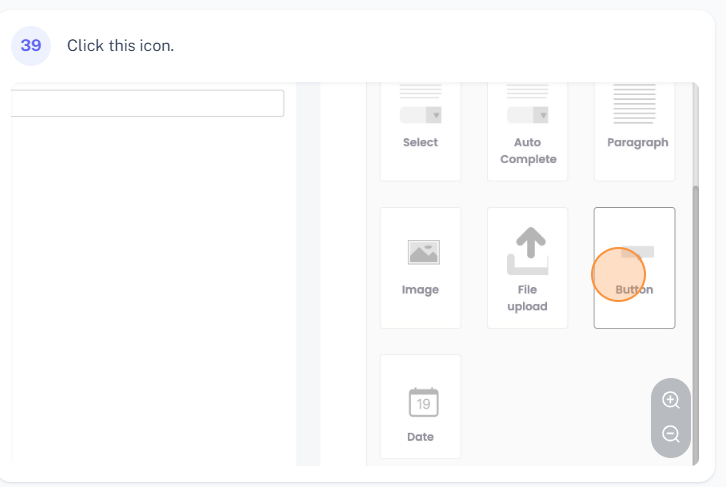
Task: Zoom in using the magnifier plus icon
Action: pyautogui.click(x=671, y=400)
